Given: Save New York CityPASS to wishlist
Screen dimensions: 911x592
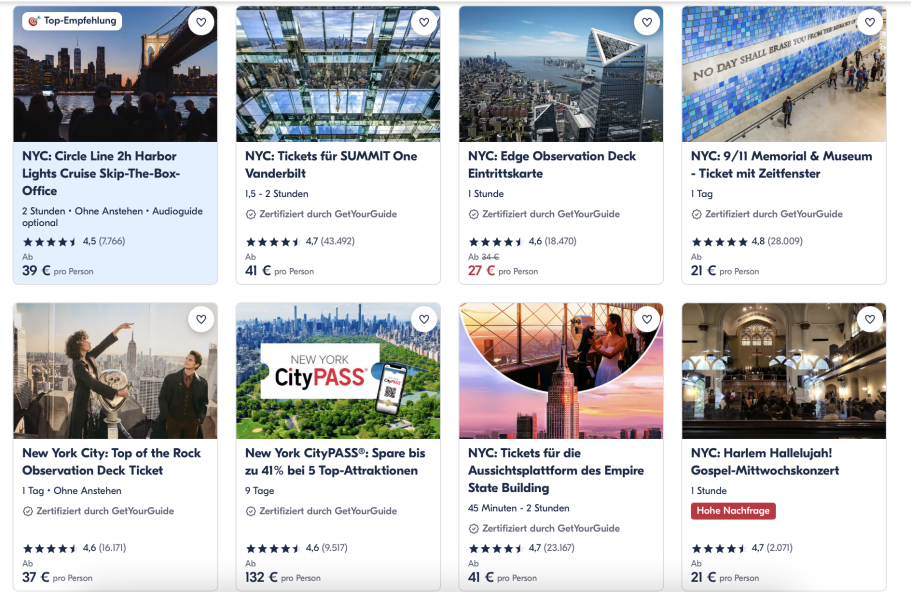Looking at the screenshot, I should [x=424, y=320].
